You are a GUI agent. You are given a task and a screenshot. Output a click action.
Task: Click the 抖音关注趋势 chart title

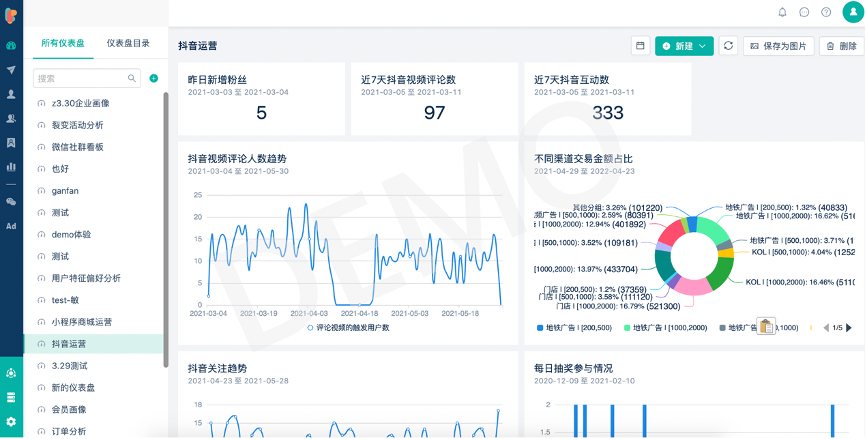tap(217, 368)
